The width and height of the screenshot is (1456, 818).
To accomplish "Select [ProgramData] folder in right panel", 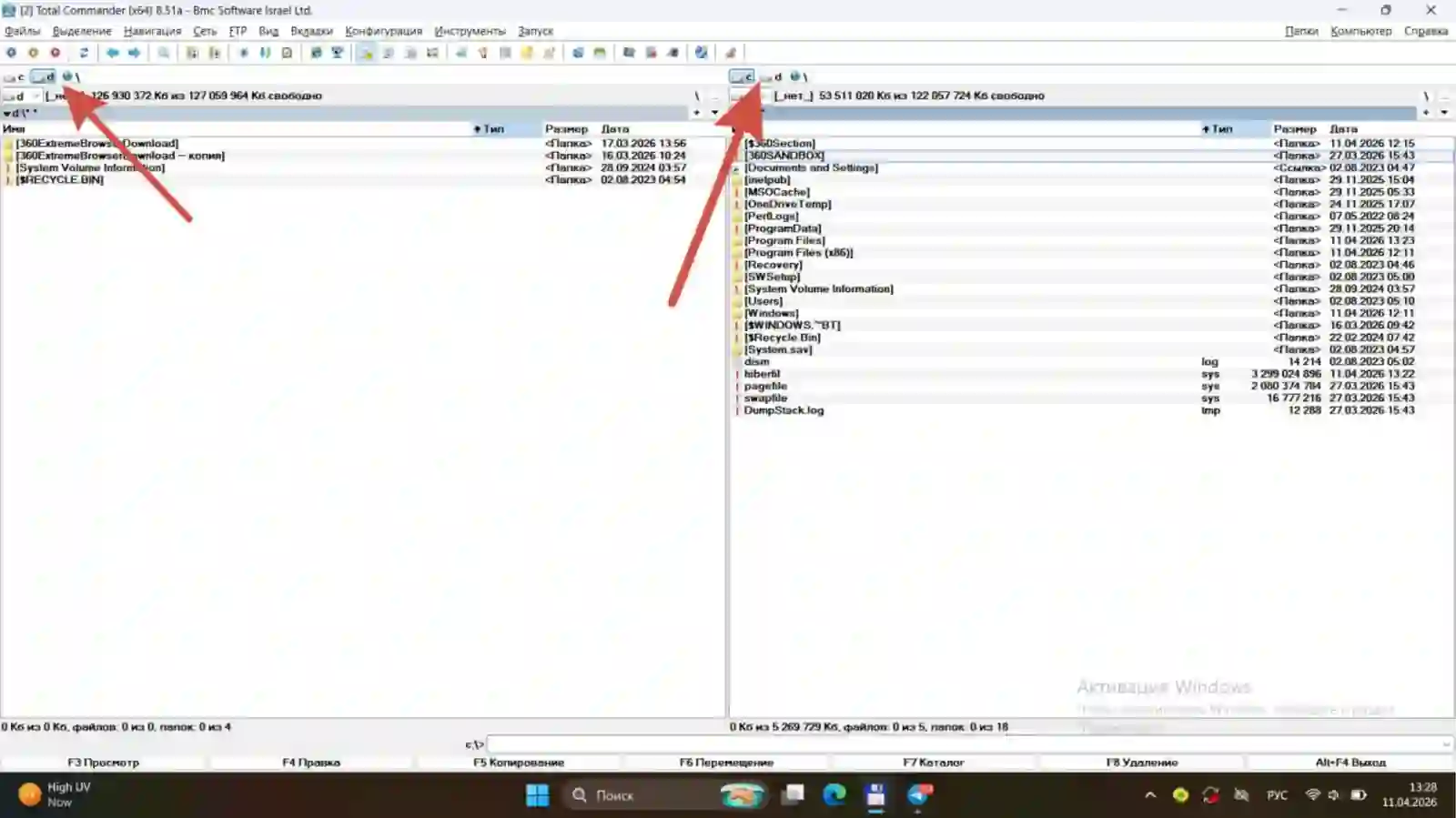I will click(x=782, y=228).
